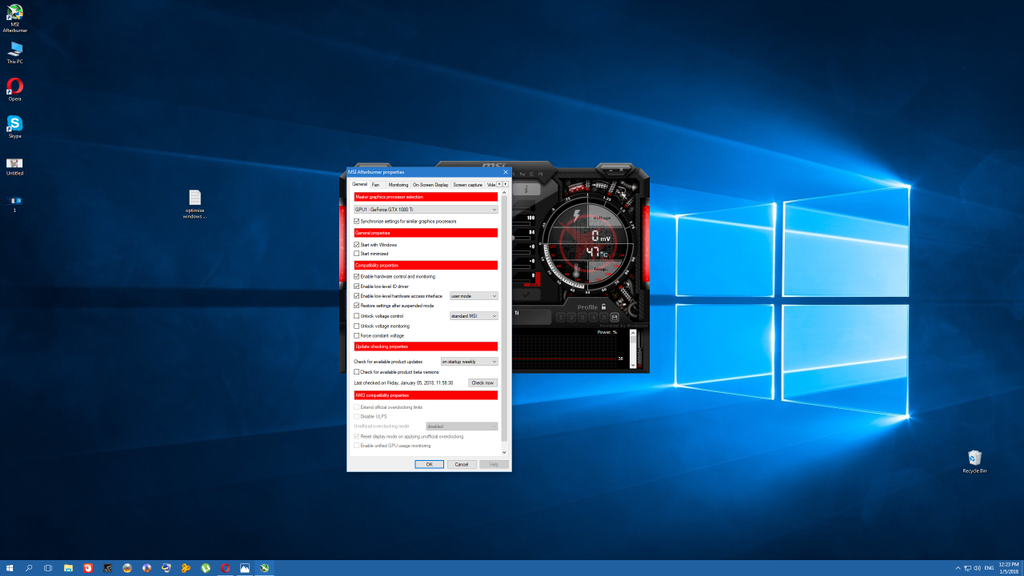Enable the Start minimized option
1024x576 pixels.
(357, 254)
